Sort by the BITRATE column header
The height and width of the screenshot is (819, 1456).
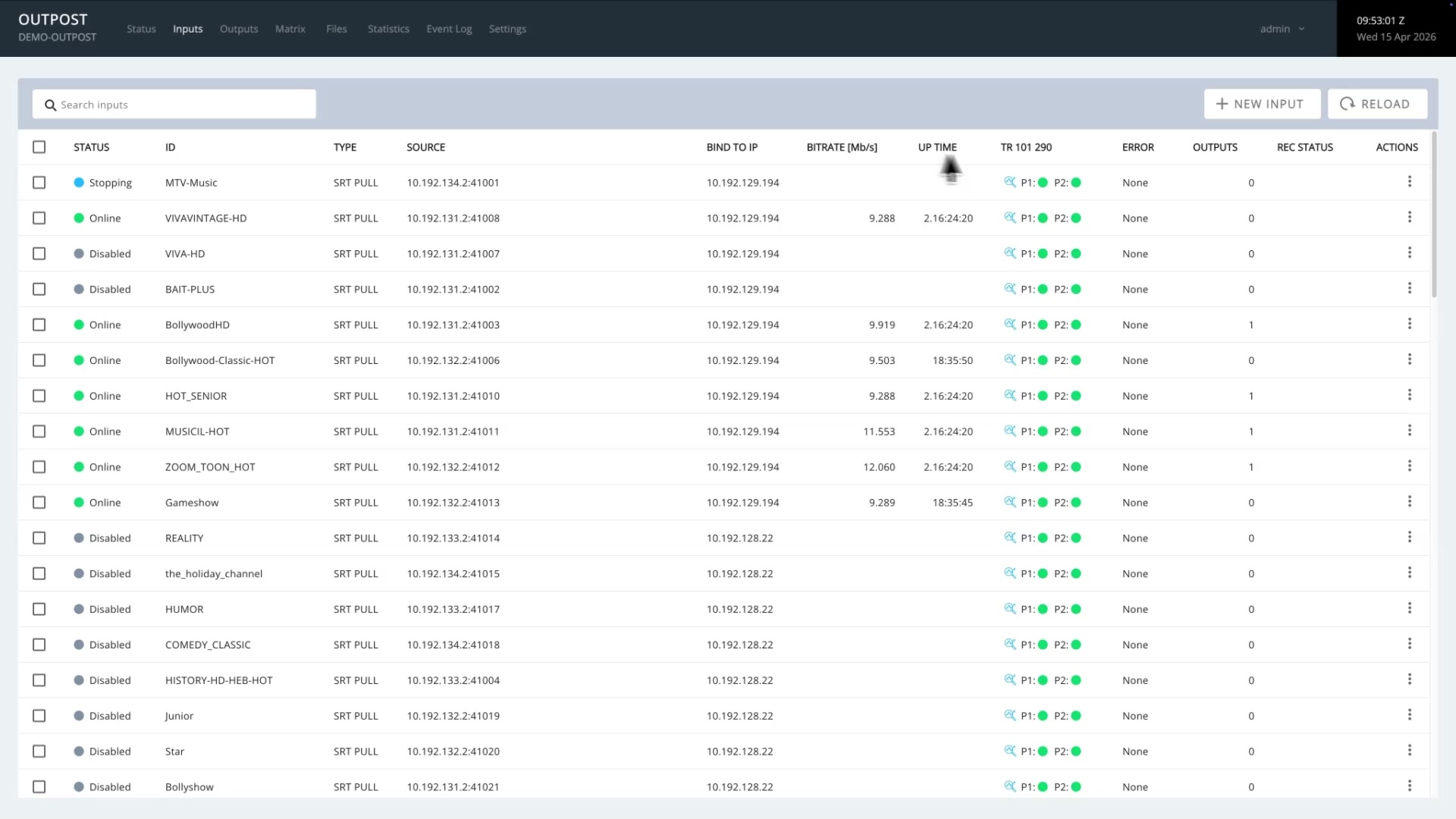click(x=842, y=147)
